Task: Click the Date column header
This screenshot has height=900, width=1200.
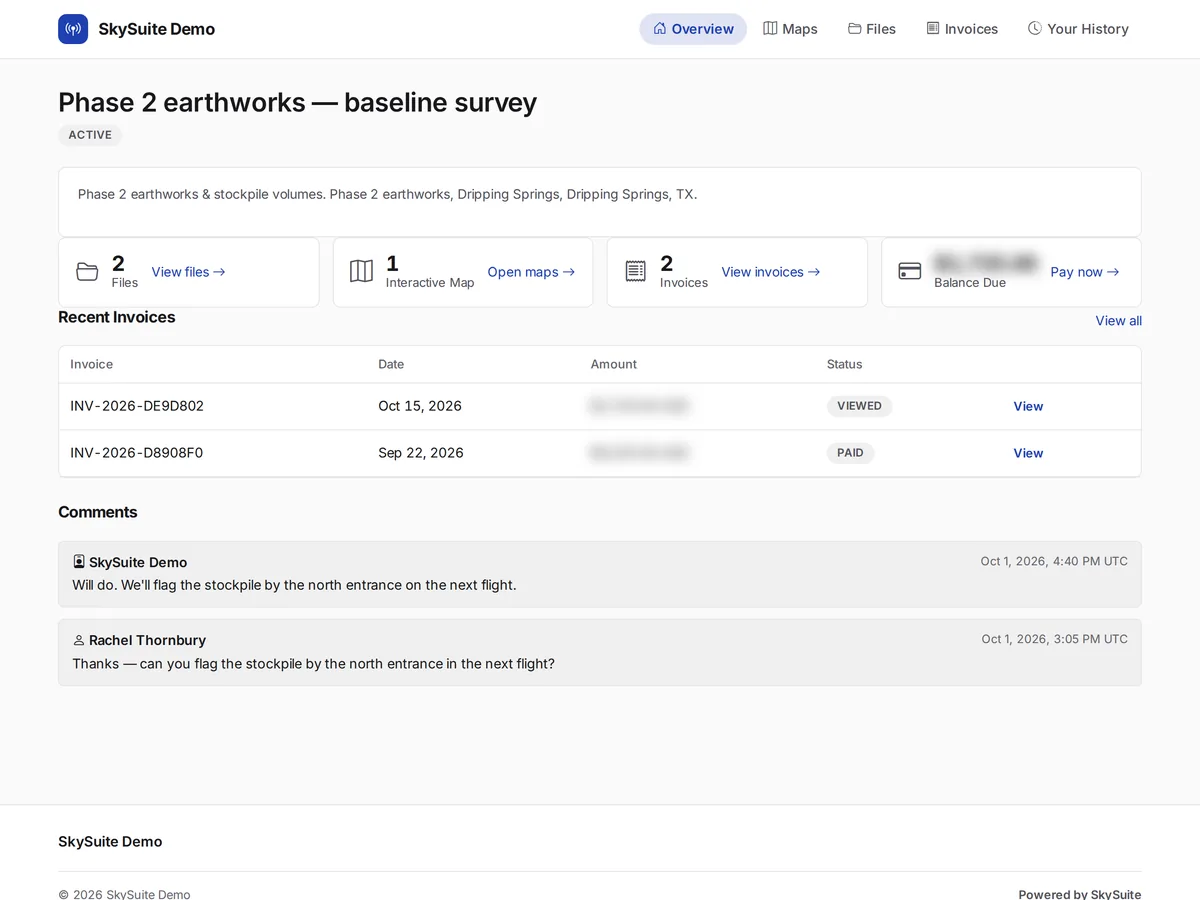Action: pos(391,364)
